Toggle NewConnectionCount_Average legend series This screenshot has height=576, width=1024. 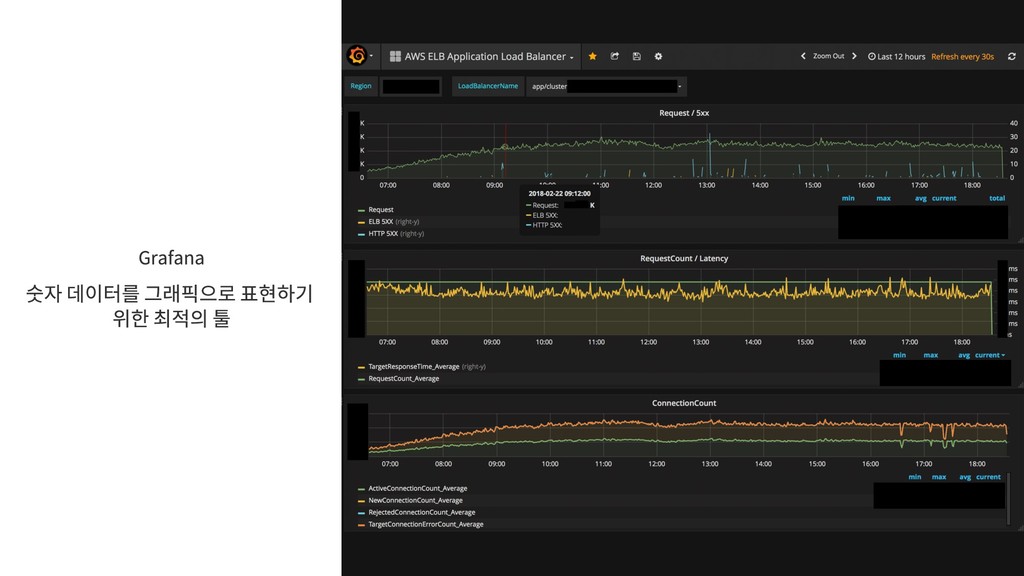(415, 500)
